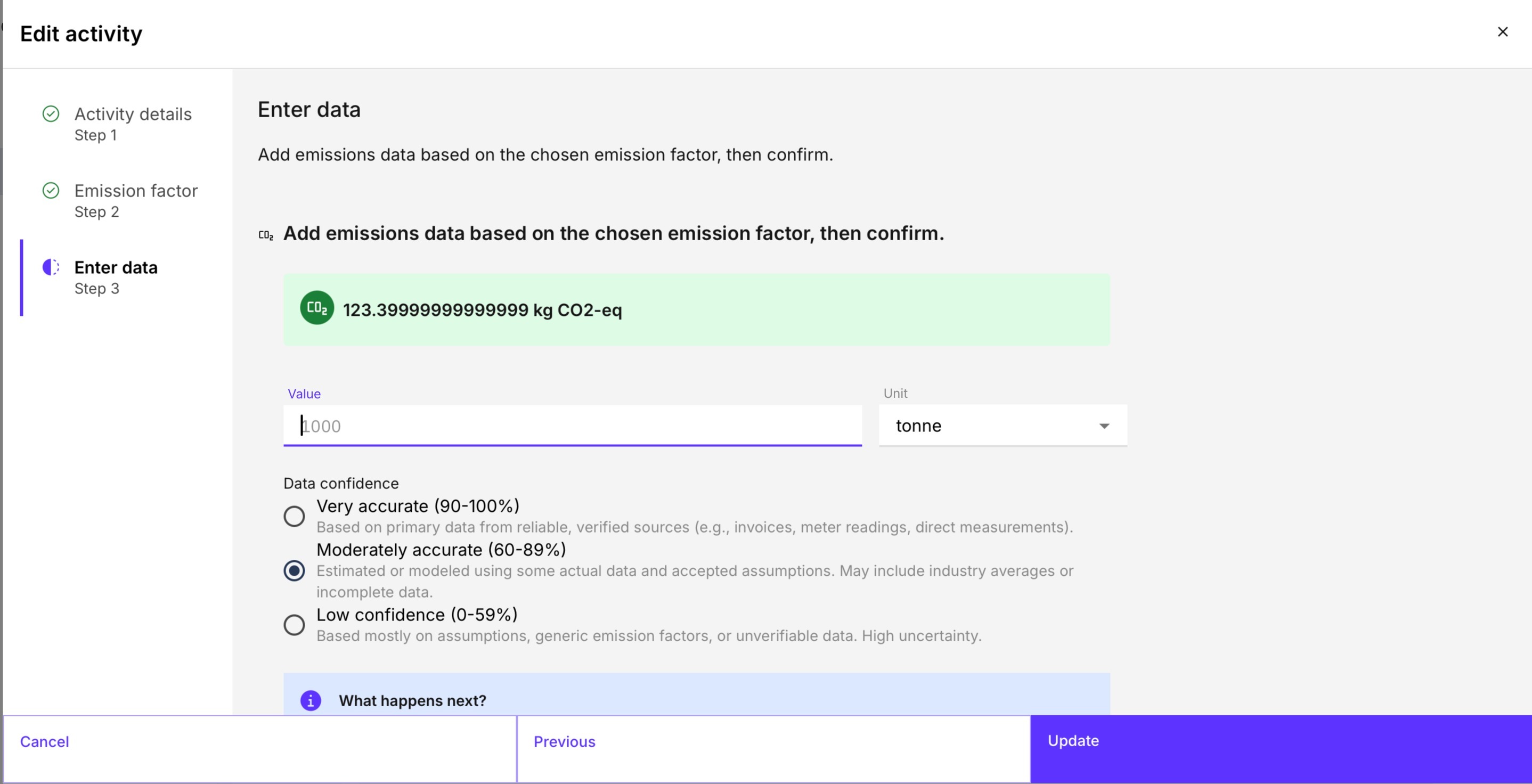Screen dimensions: 1532x784
Task: Select Very accurate (90-100%) radio option
Action: coord(294,516)
